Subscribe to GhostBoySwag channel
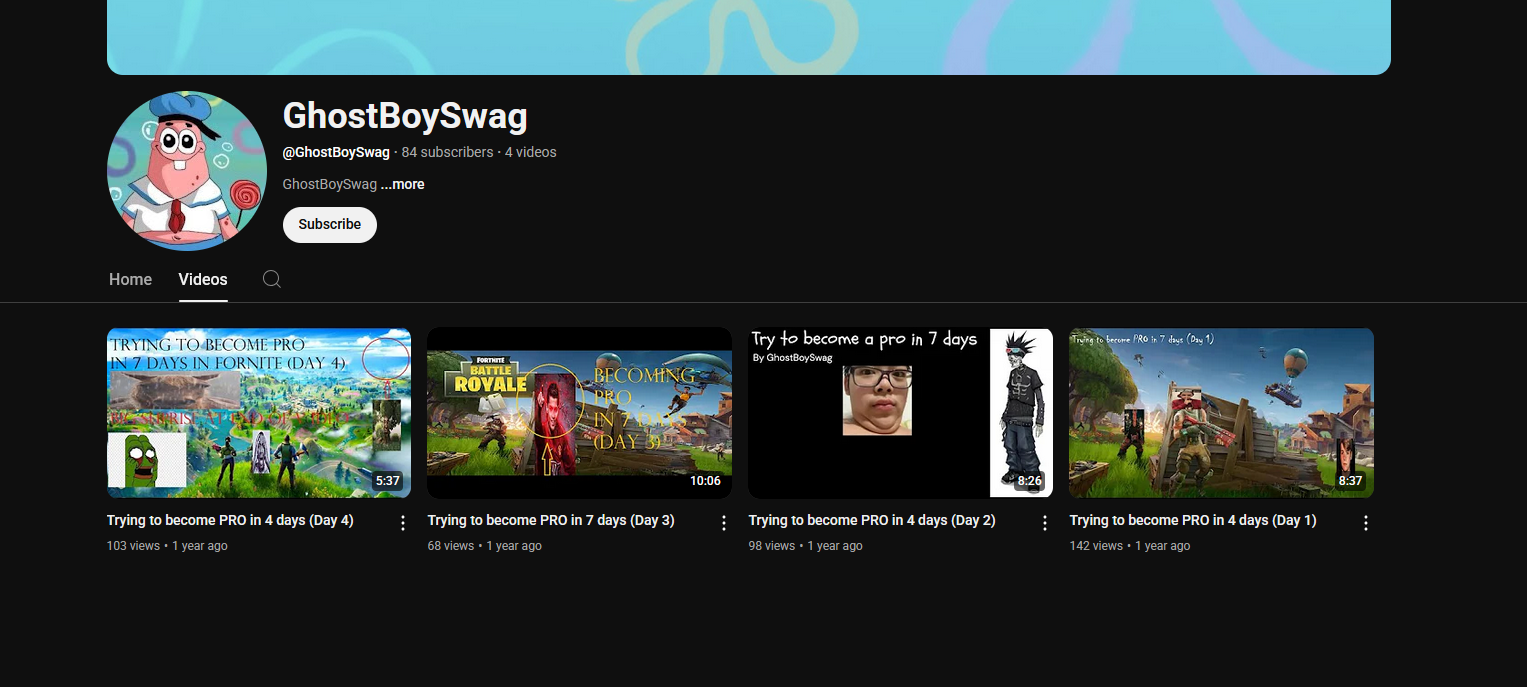 pos(330,225)
